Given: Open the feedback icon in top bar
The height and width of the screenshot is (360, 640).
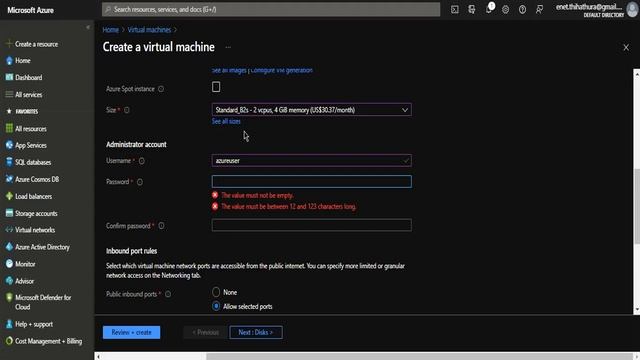Looking at the screenshot, I should click(x=540, y=9).
